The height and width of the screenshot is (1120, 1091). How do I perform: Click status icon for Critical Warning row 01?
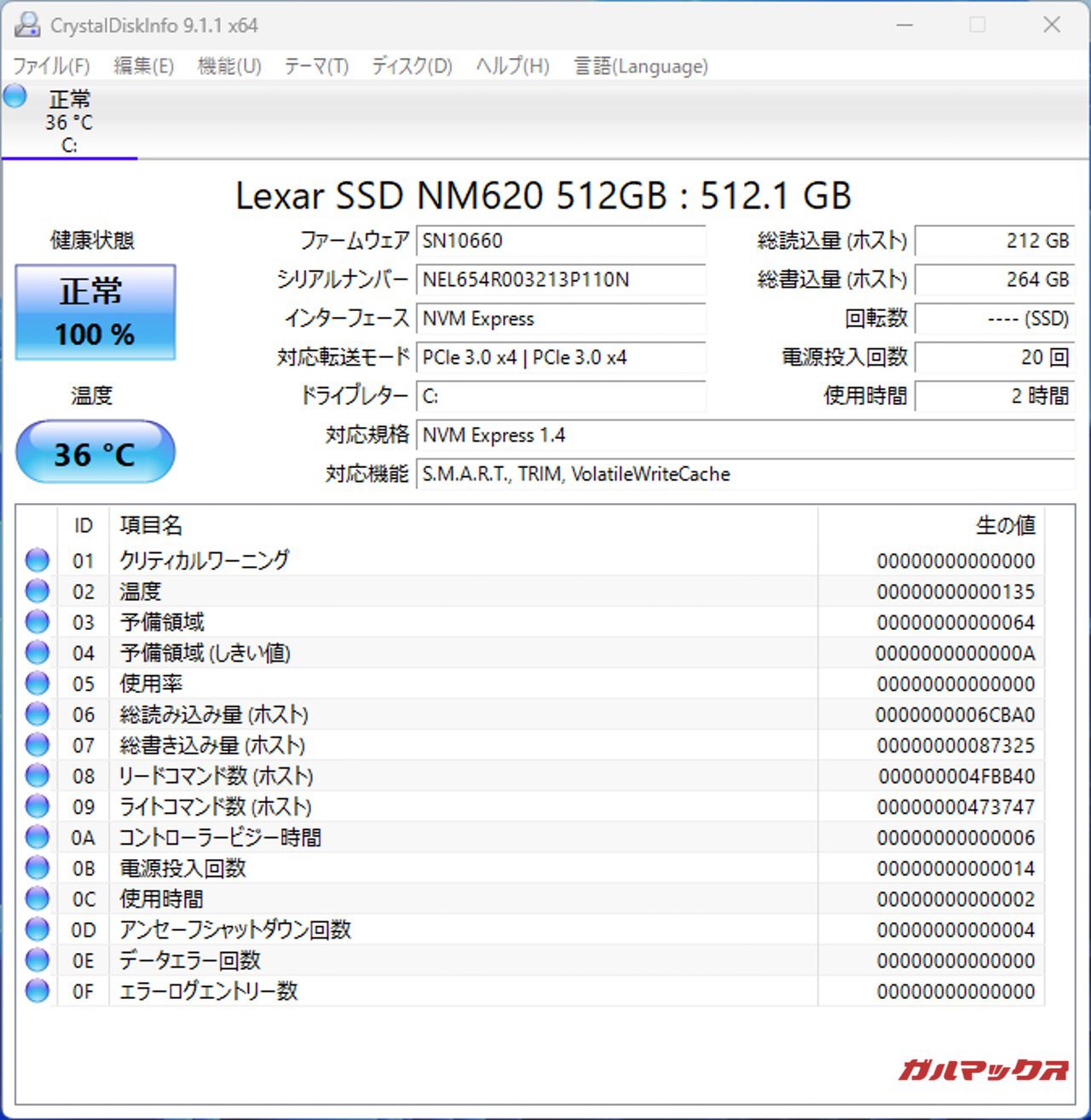pos(37,560)
